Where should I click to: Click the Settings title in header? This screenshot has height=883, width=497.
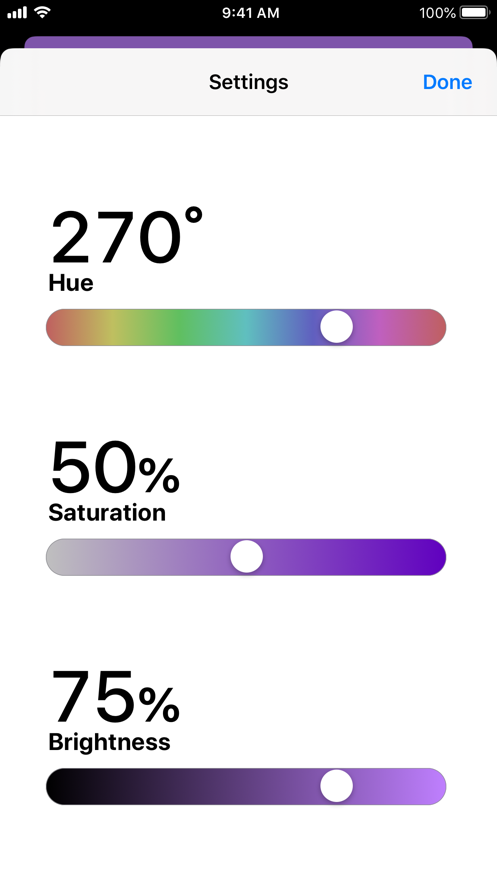[248, 82]
